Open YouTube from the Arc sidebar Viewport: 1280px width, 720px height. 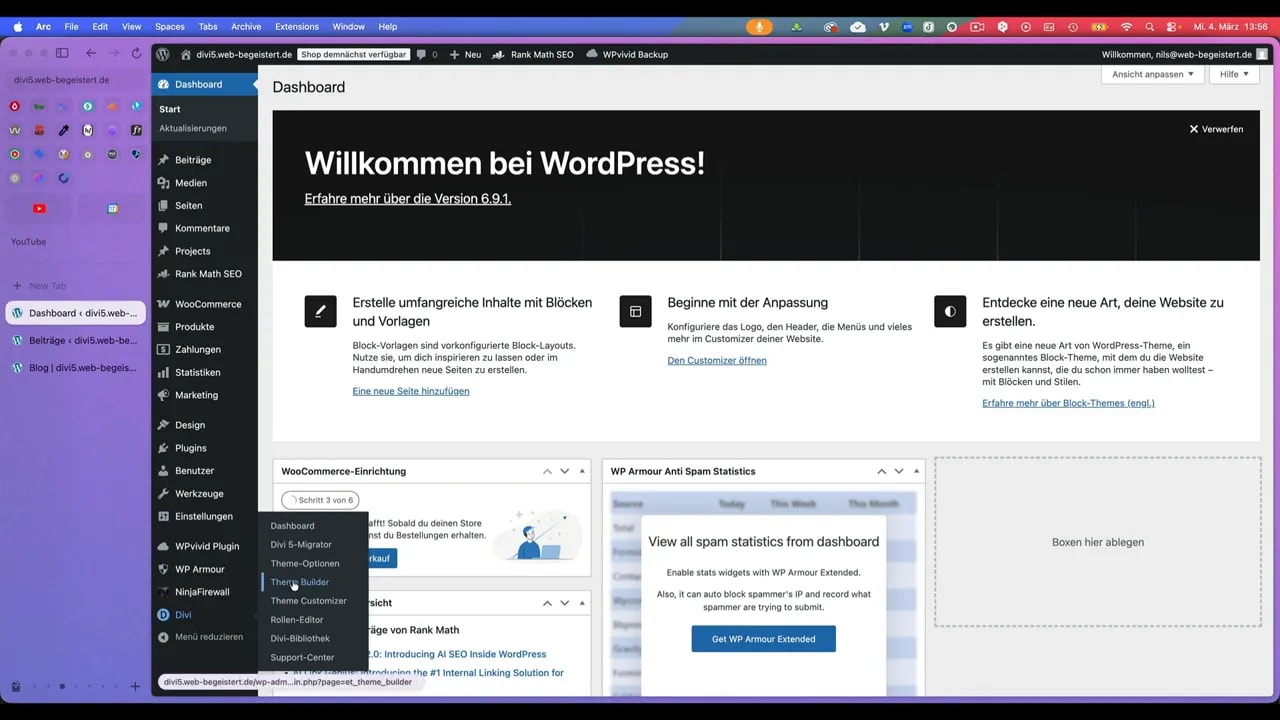coord(38,208)
